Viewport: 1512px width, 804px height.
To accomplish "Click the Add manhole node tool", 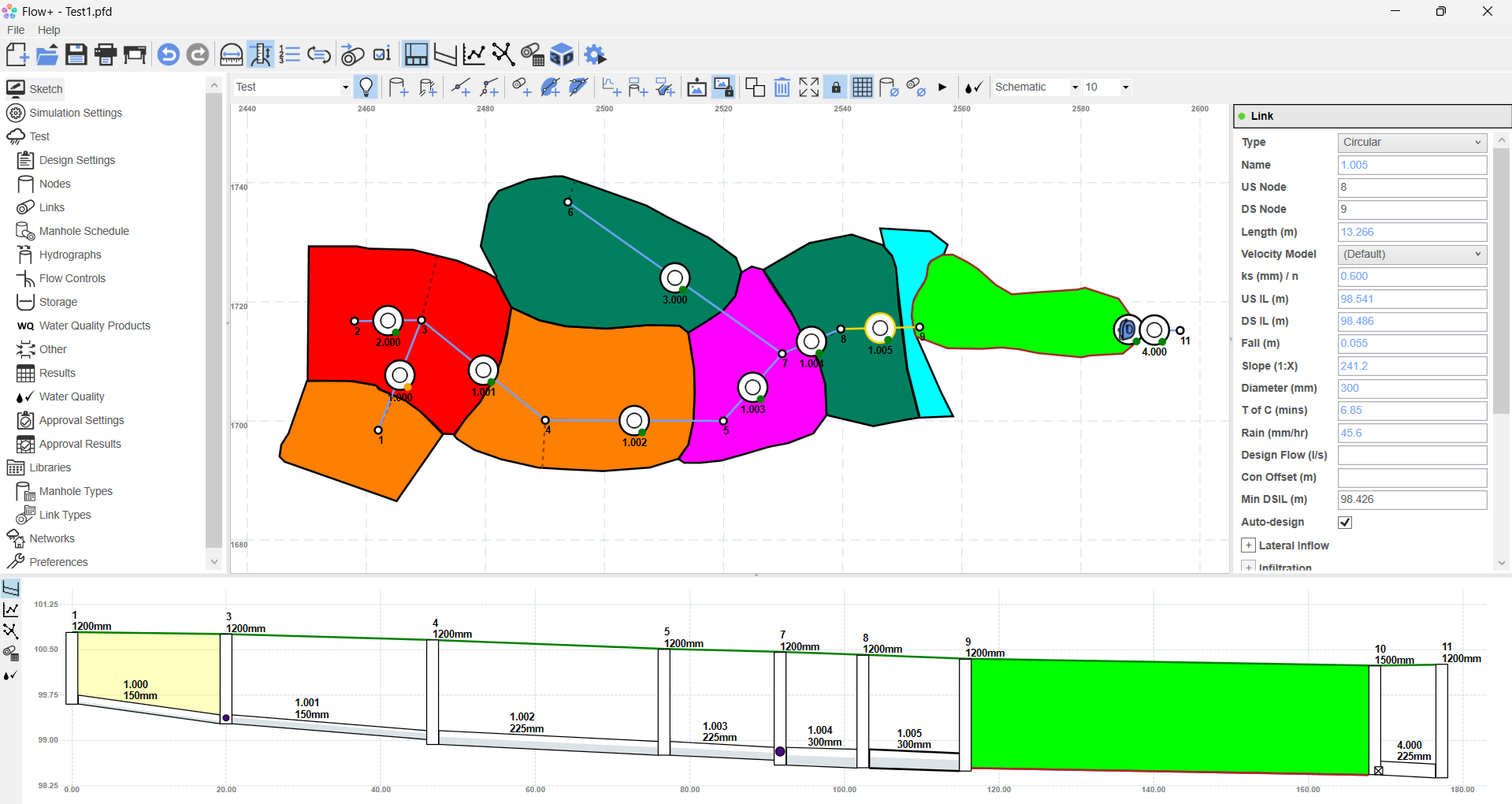I will [399, 87].
